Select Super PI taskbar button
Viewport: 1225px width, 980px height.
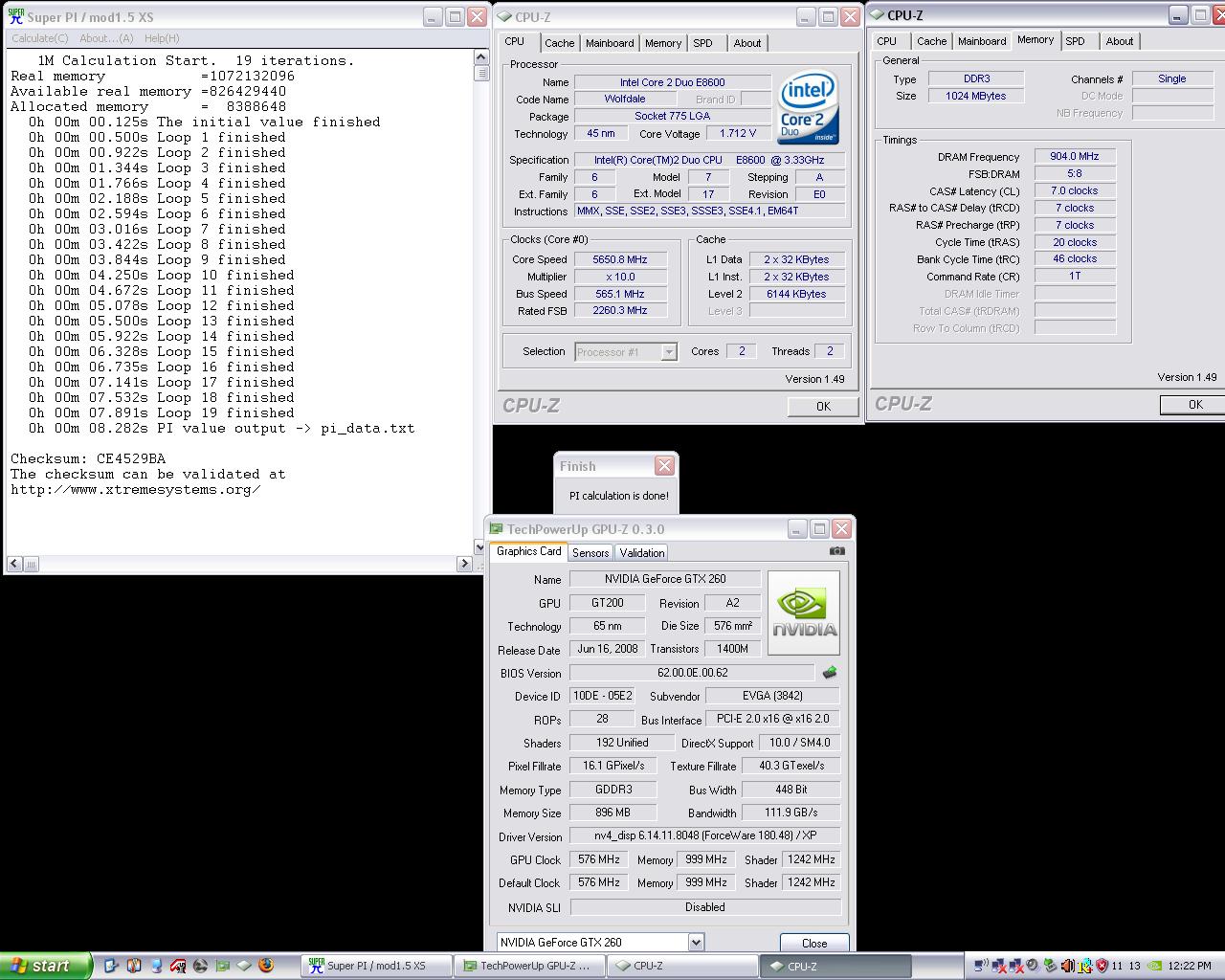tap(376, 966)
